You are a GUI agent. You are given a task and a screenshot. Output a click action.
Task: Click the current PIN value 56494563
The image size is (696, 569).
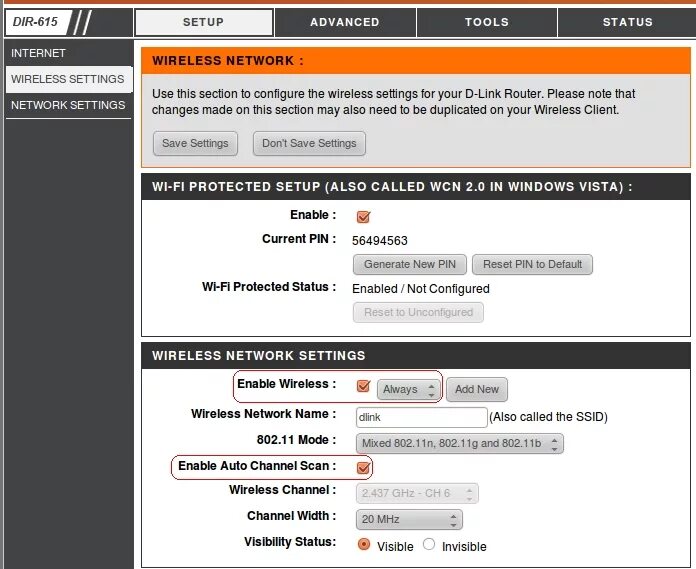[x=380, y=241]
